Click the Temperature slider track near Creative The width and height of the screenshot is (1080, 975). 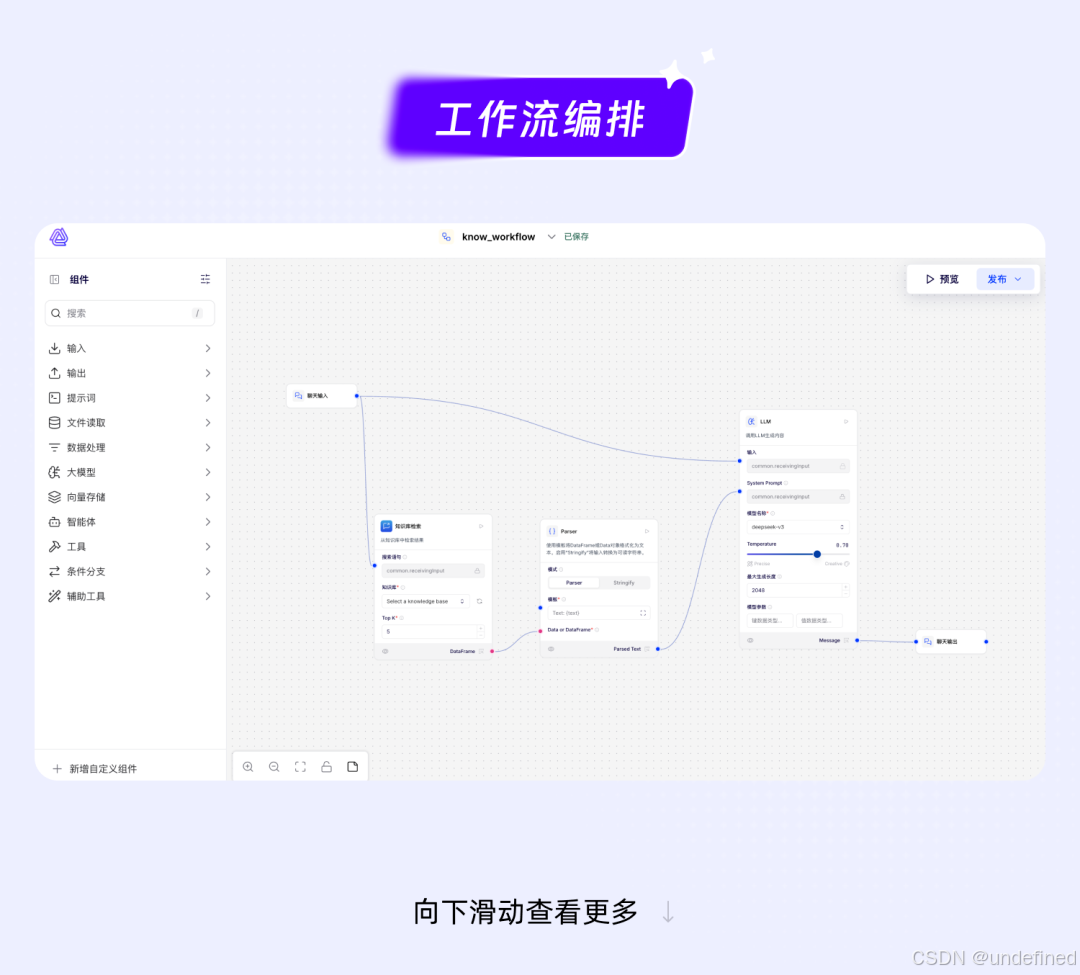(835, 554)
